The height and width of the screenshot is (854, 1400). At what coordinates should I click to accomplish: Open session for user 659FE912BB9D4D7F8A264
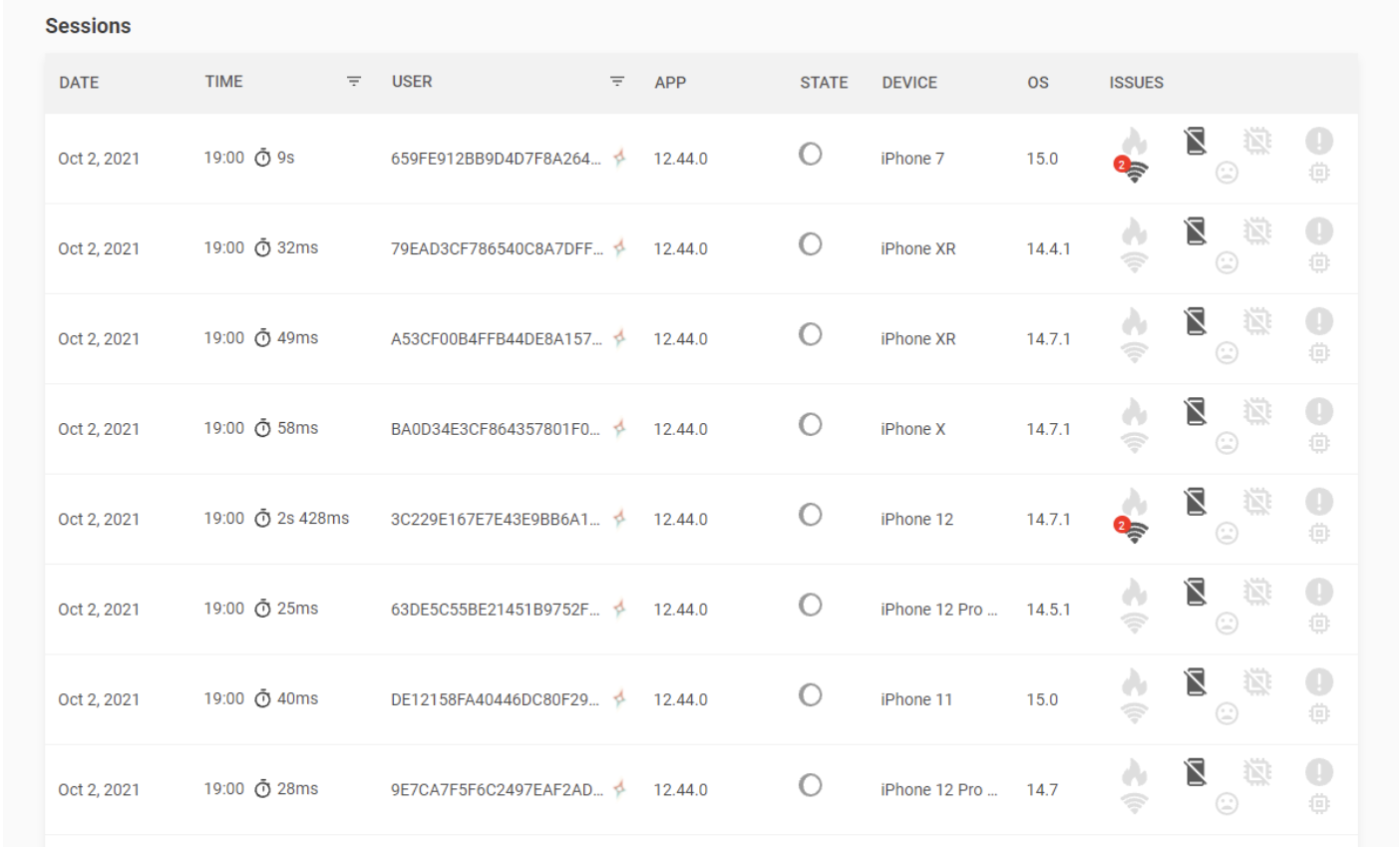(x=497, y=159)
